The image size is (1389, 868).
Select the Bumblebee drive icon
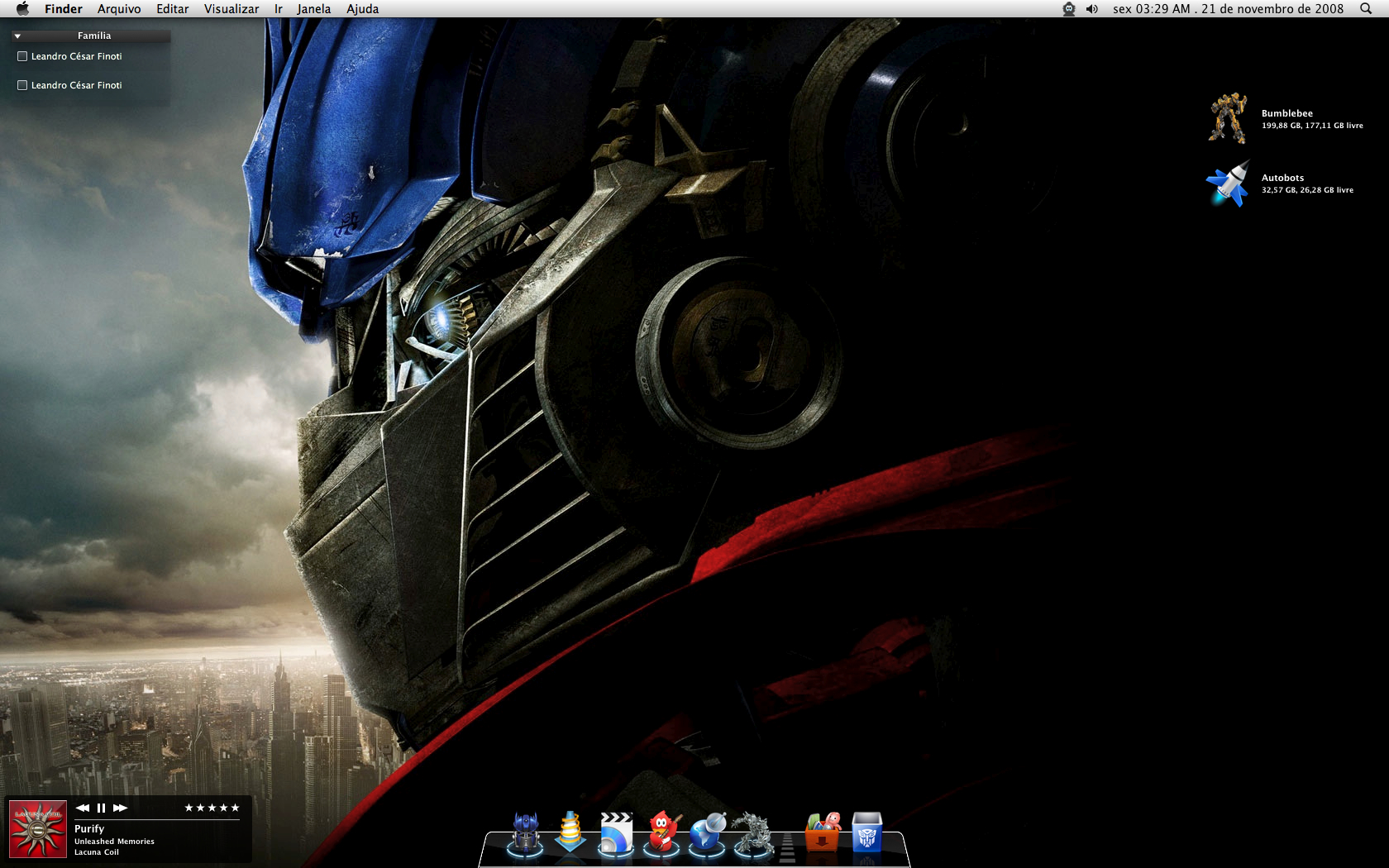tap(1228, 118)
